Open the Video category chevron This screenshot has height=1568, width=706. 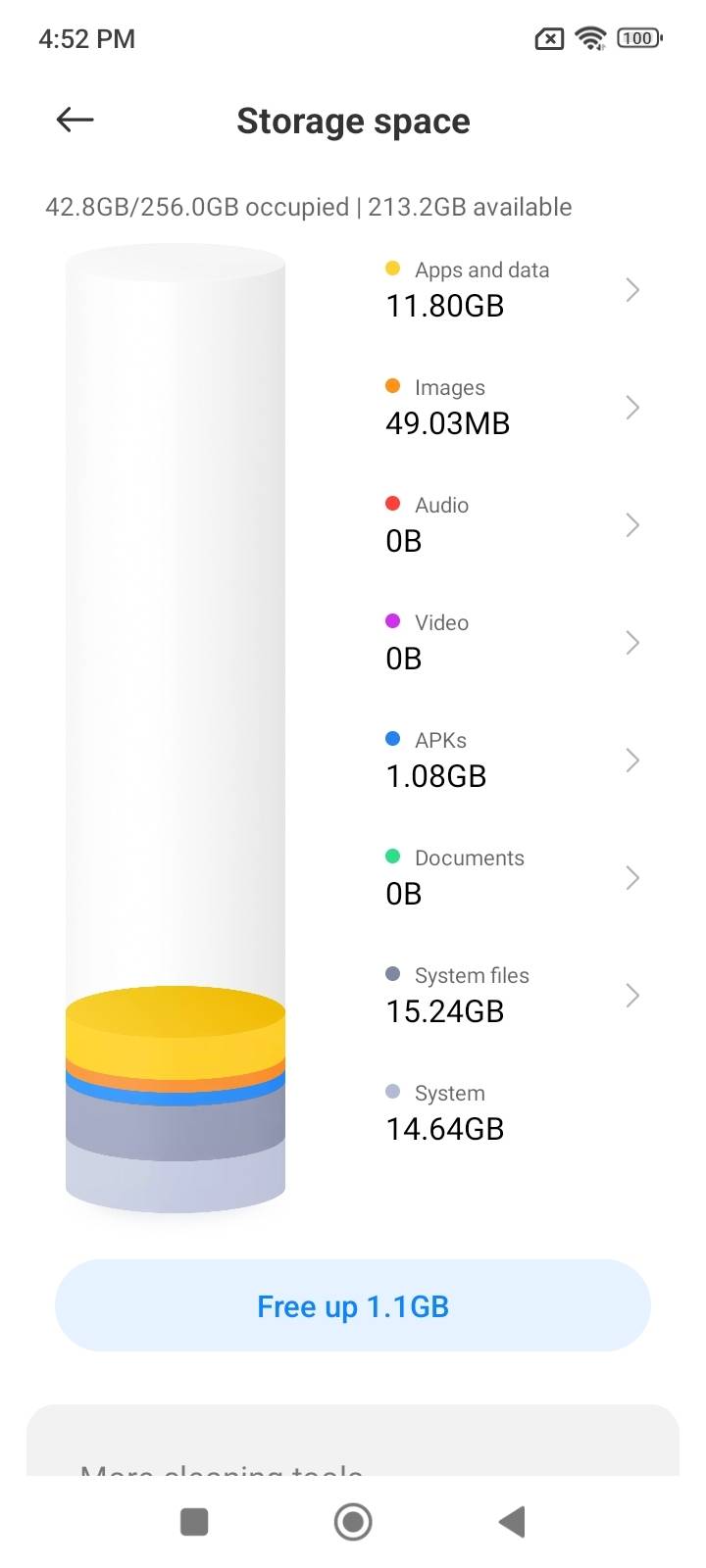click(x=632, y=643)
